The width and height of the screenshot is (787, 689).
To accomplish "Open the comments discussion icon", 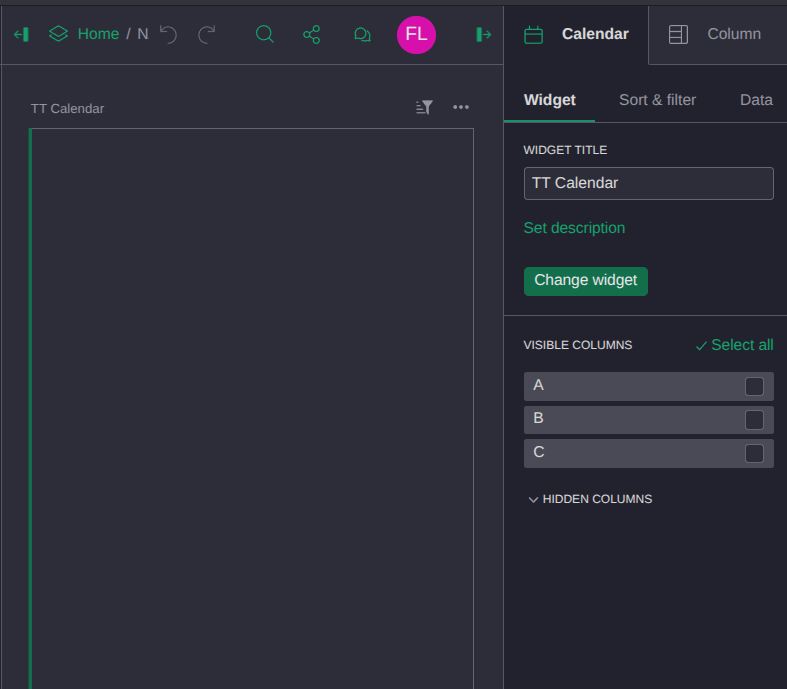I will 362,34.
